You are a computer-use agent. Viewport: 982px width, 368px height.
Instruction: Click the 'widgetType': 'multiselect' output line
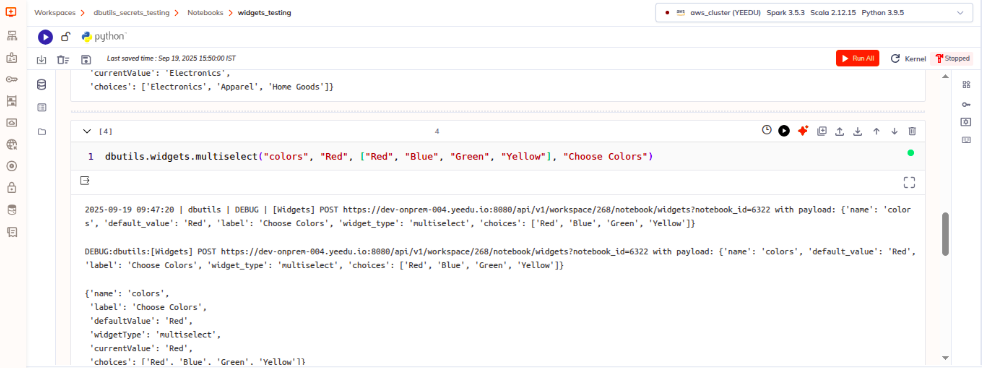click(156, 335)
